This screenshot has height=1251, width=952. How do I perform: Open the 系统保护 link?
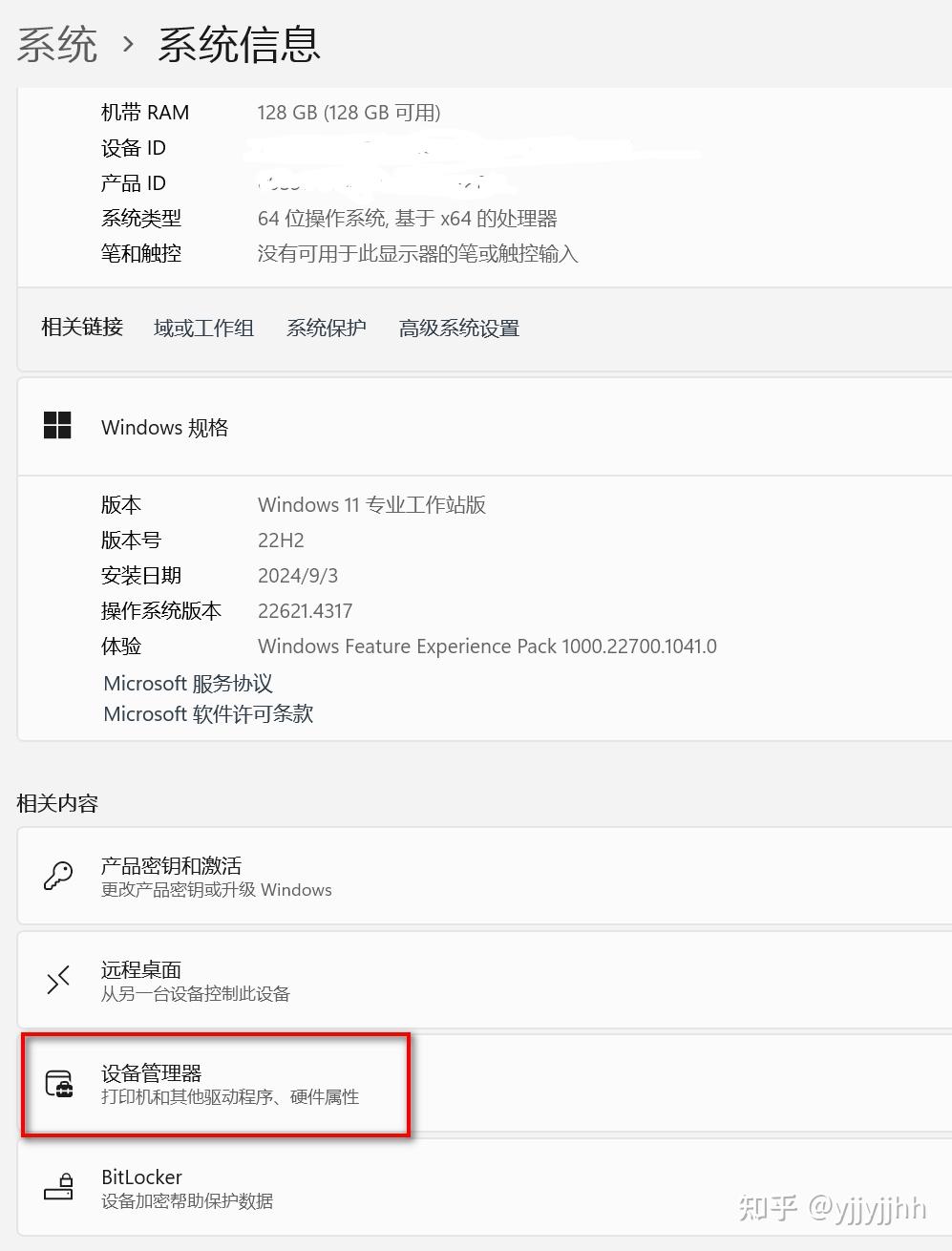(x=327, y=328)
